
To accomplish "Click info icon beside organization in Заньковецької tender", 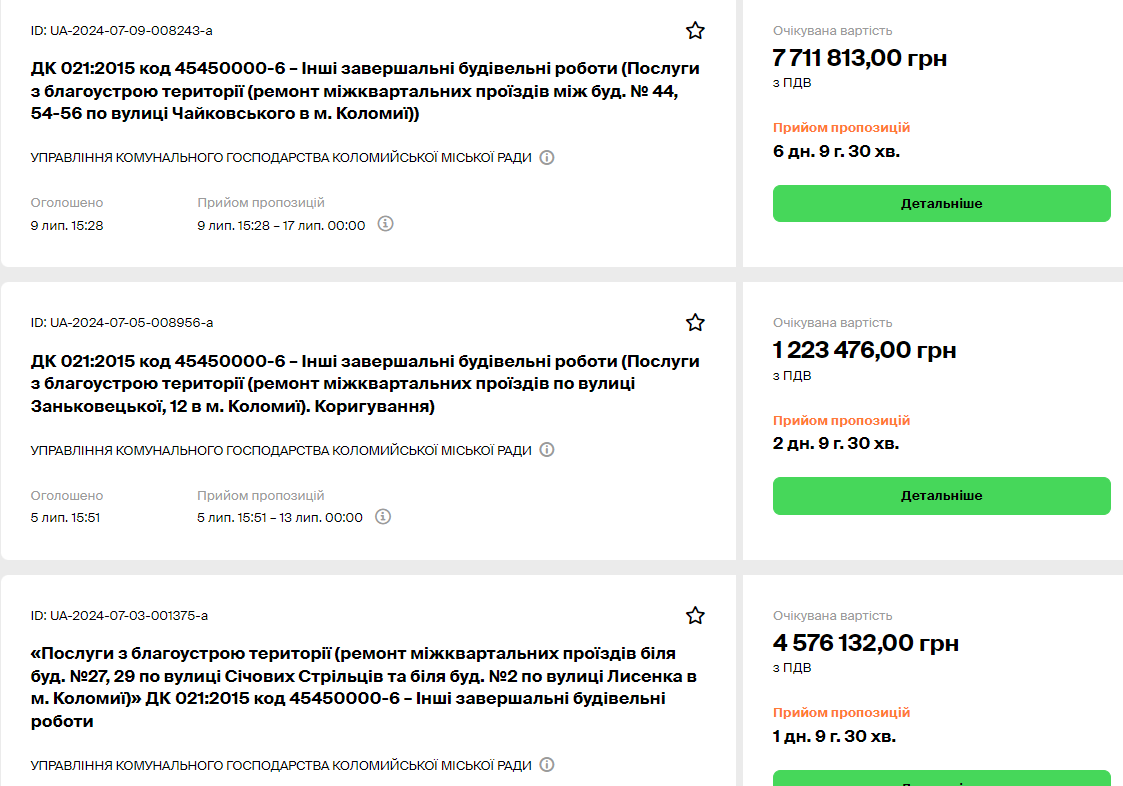I will (x=547, y=450).
